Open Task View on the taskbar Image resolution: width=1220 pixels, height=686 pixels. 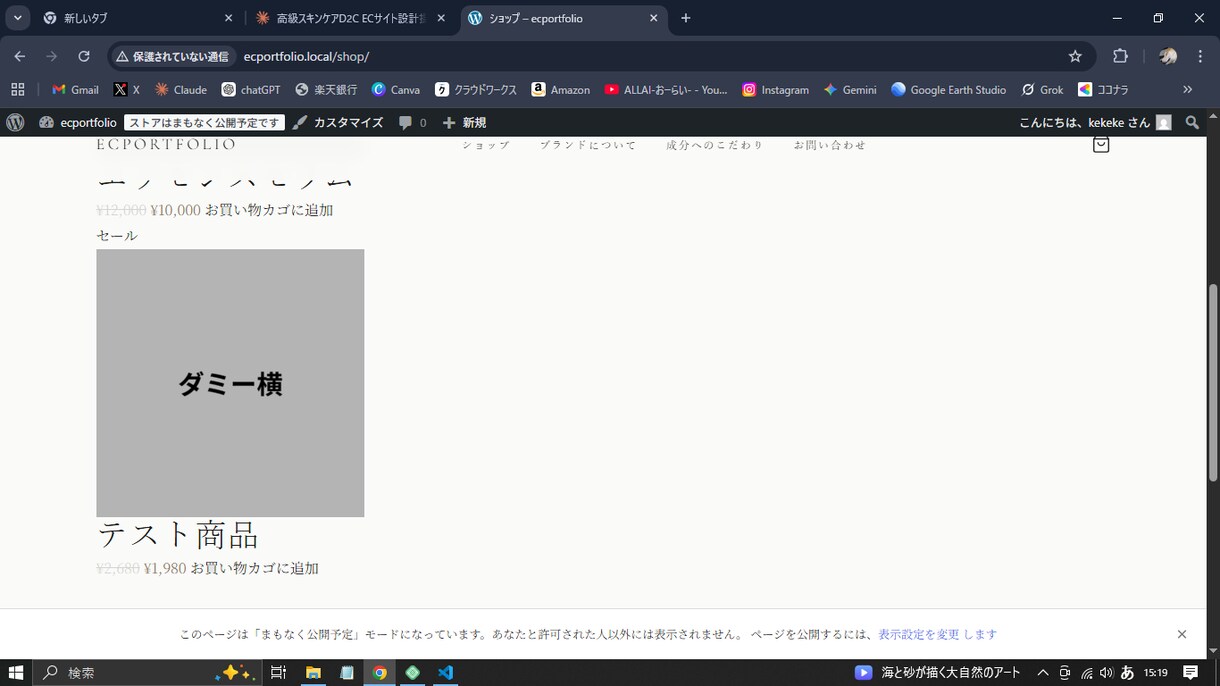pos(278,673)
